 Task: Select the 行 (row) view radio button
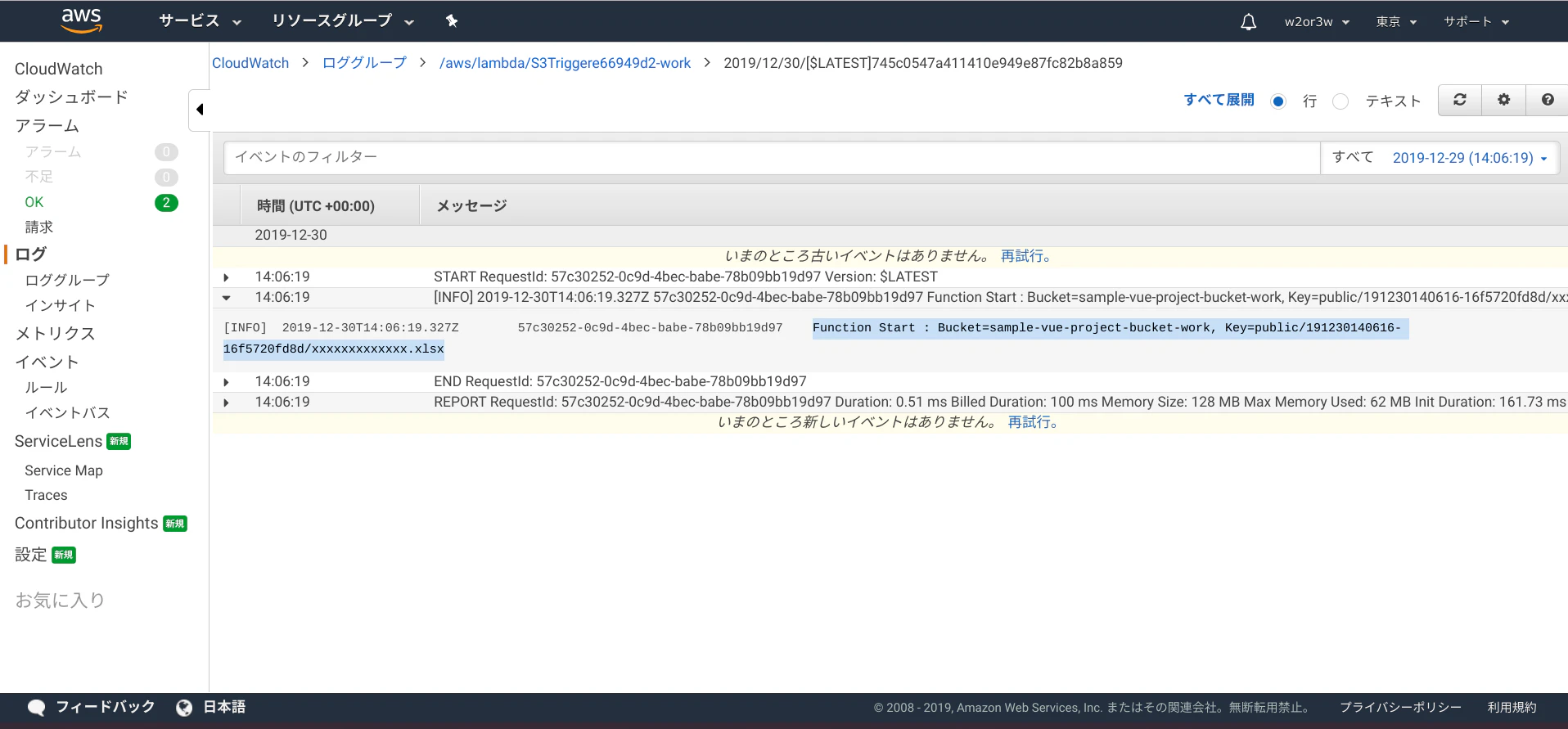click(x=1278, y=101)
